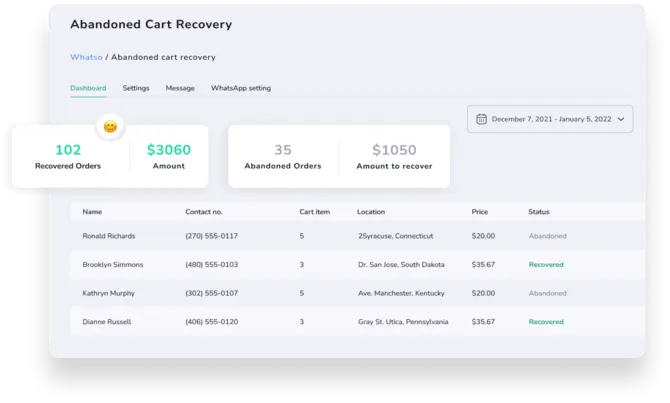This screenshot has width=670, height=403.
Task: Click cart item count for Kathryn Murphy
Action: [x=302, y=293]
